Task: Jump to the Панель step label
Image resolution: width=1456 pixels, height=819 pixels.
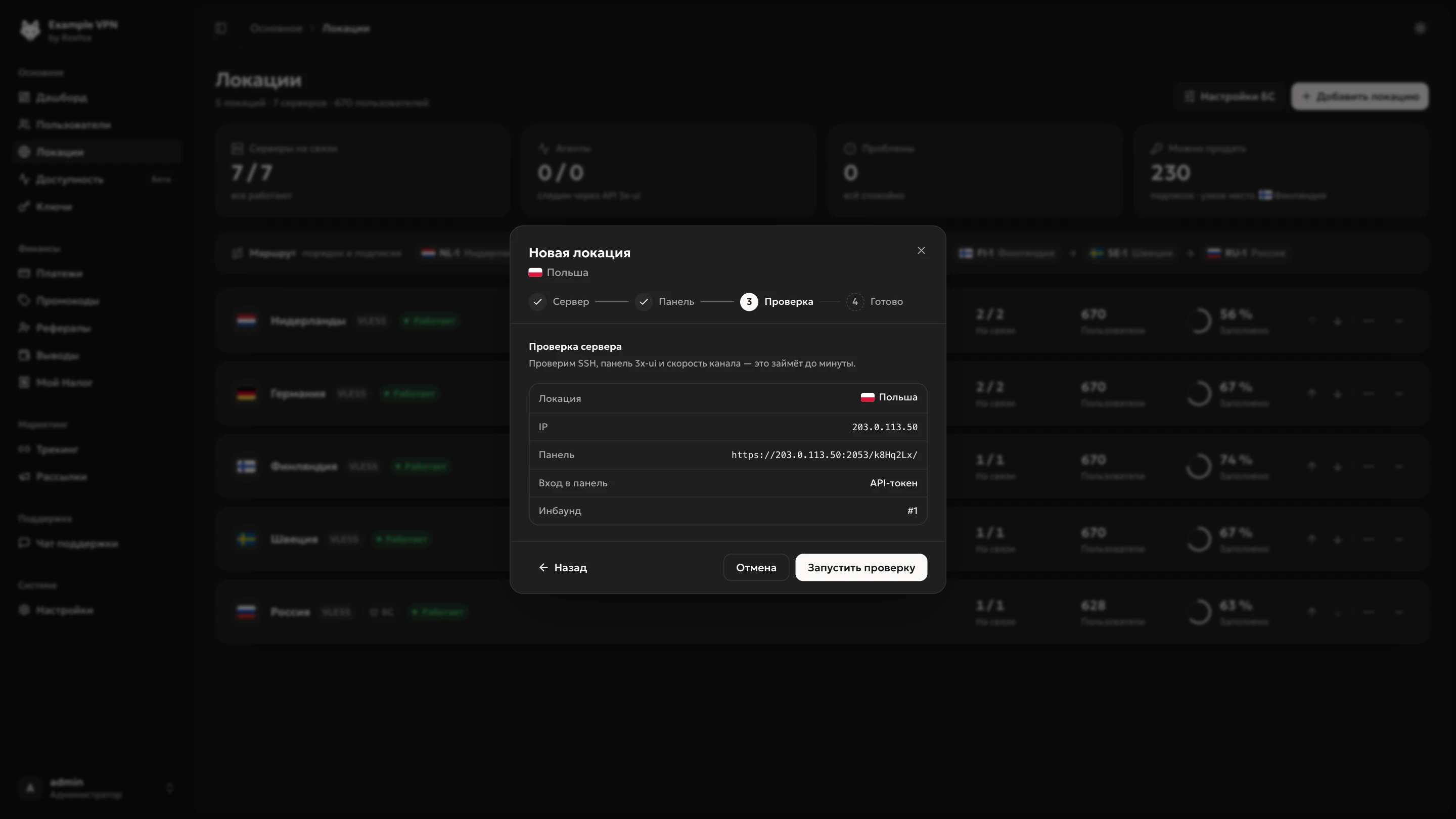Action: click(x=676, y=302)
